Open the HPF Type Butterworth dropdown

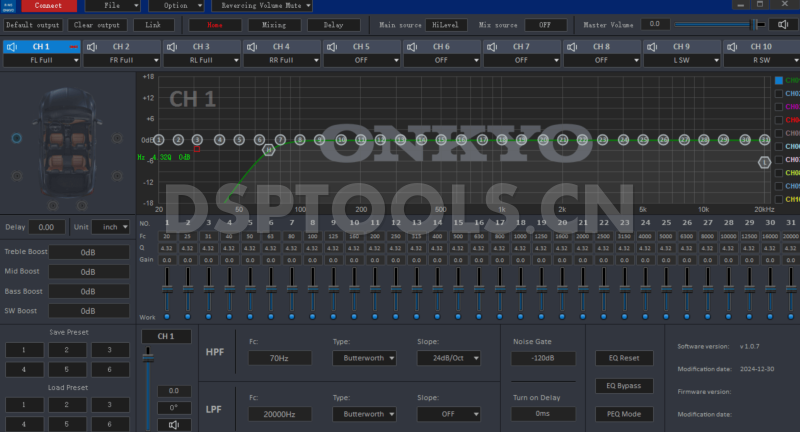coord(365,357)
